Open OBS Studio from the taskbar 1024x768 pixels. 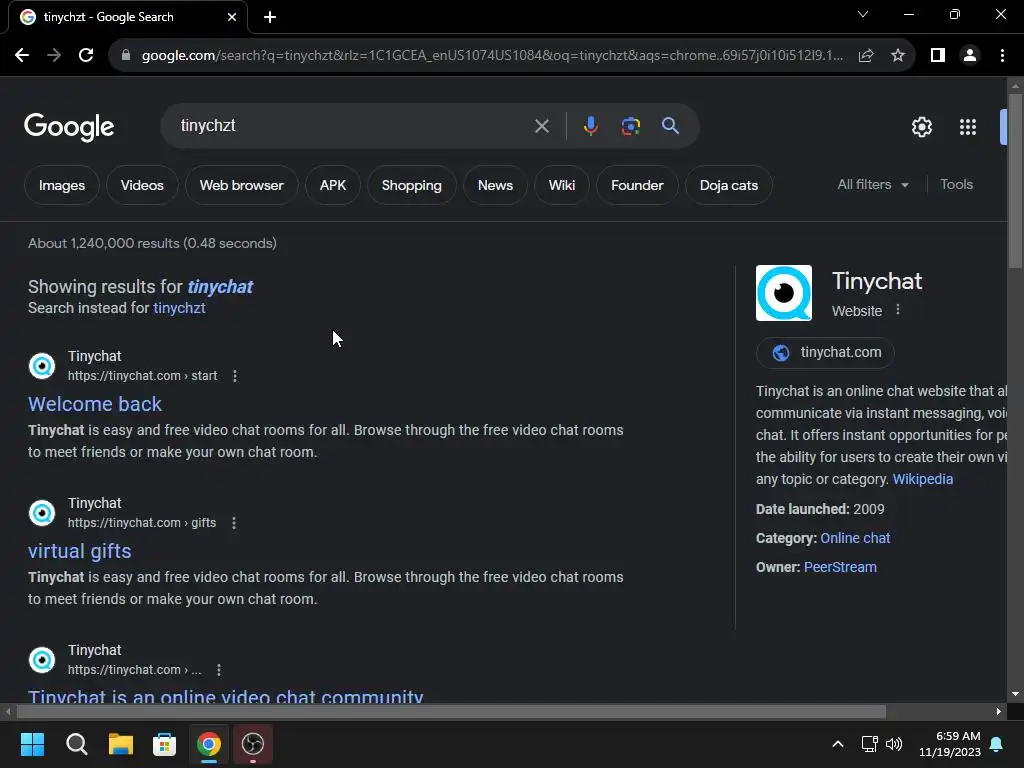click(253, 744)
